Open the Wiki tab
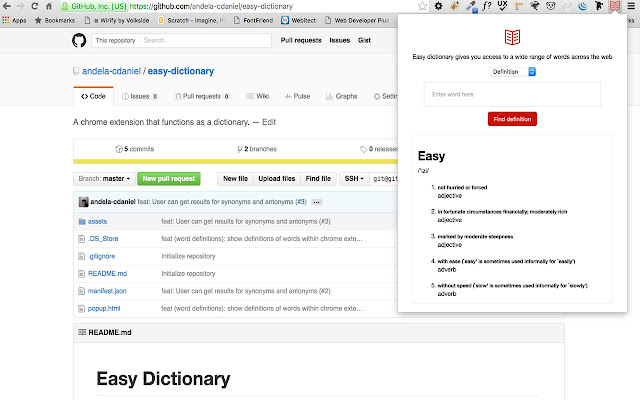The image size is (640, 400). click(258, 96)
